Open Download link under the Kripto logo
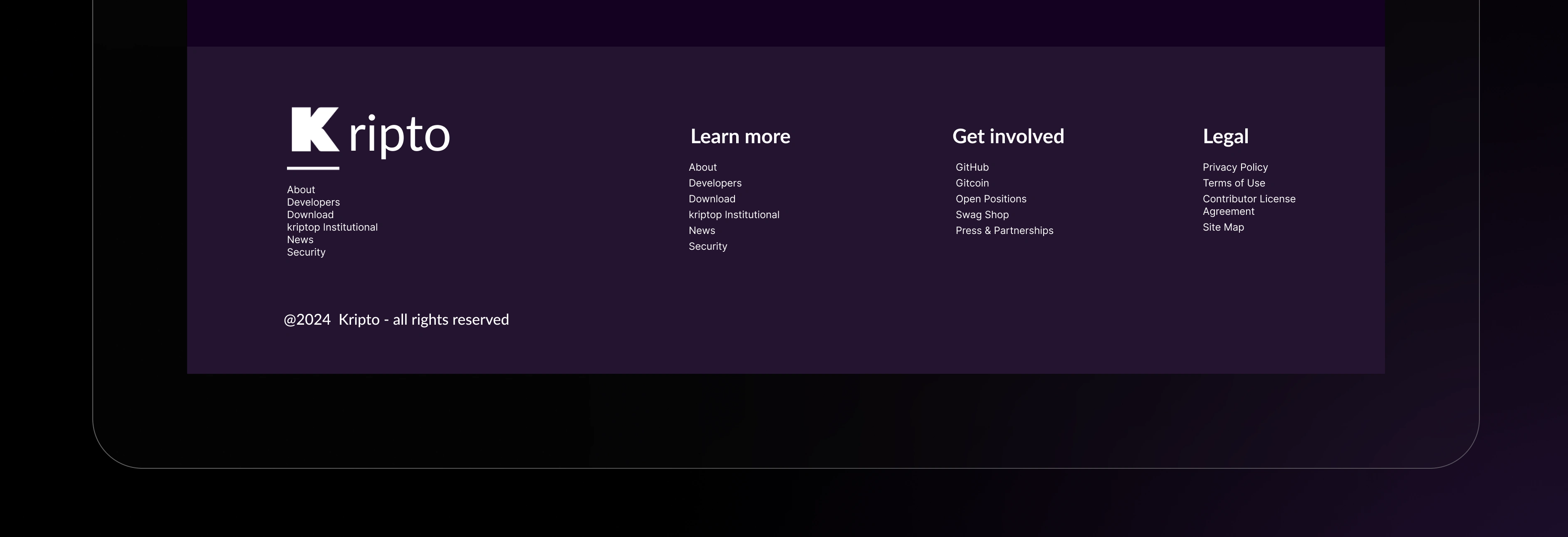1568x537 pixels. pyautogui.click(x=310, y=214)
